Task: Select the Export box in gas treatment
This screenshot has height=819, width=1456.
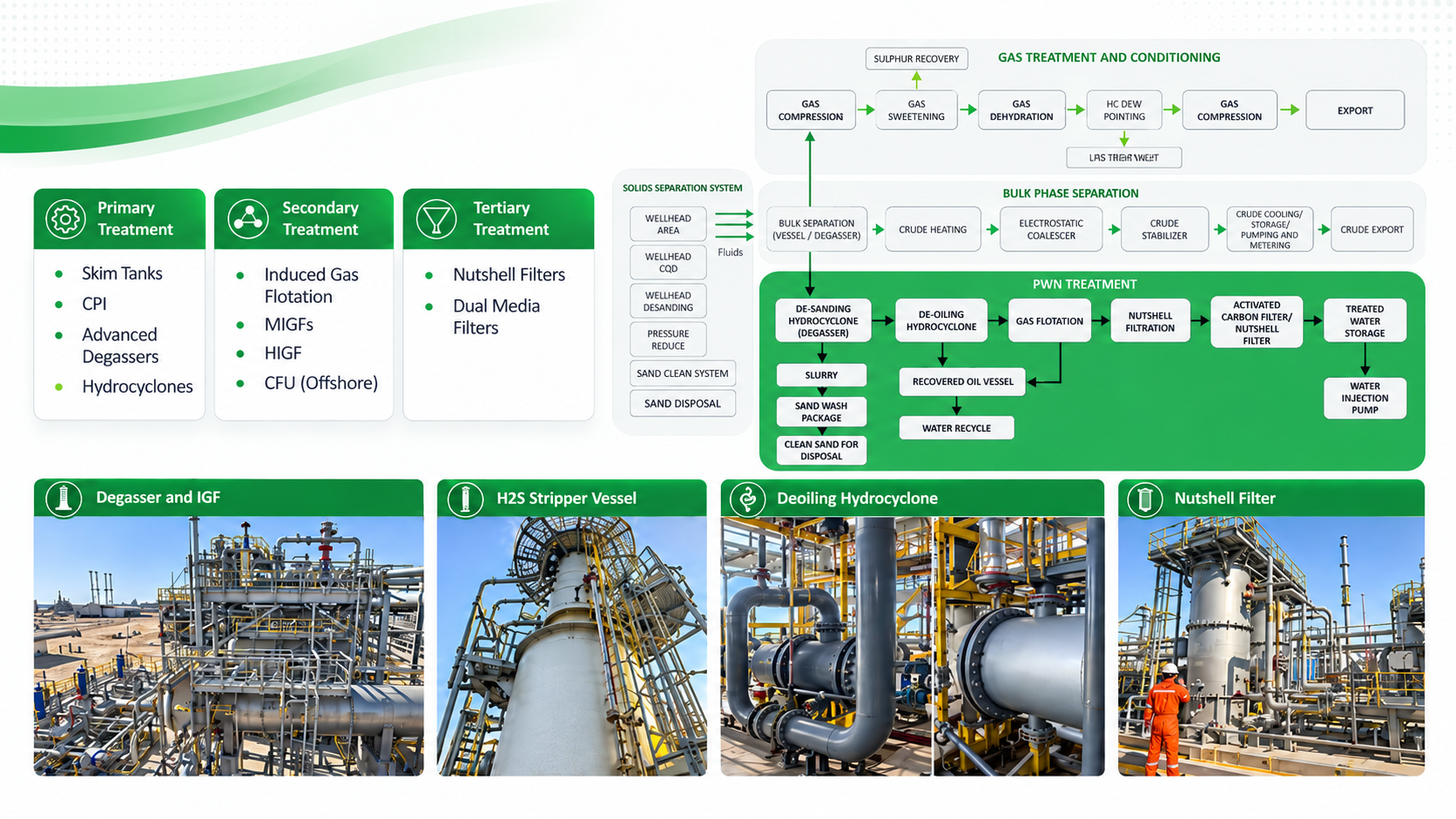Action: 1355,111
